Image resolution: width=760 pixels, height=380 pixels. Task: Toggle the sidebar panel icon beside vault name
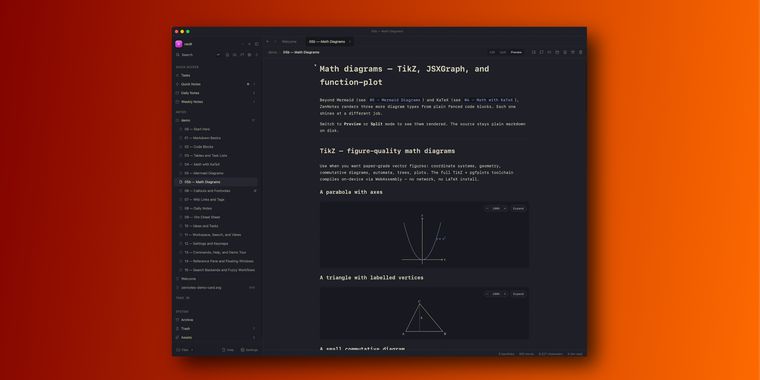[257, 44]
